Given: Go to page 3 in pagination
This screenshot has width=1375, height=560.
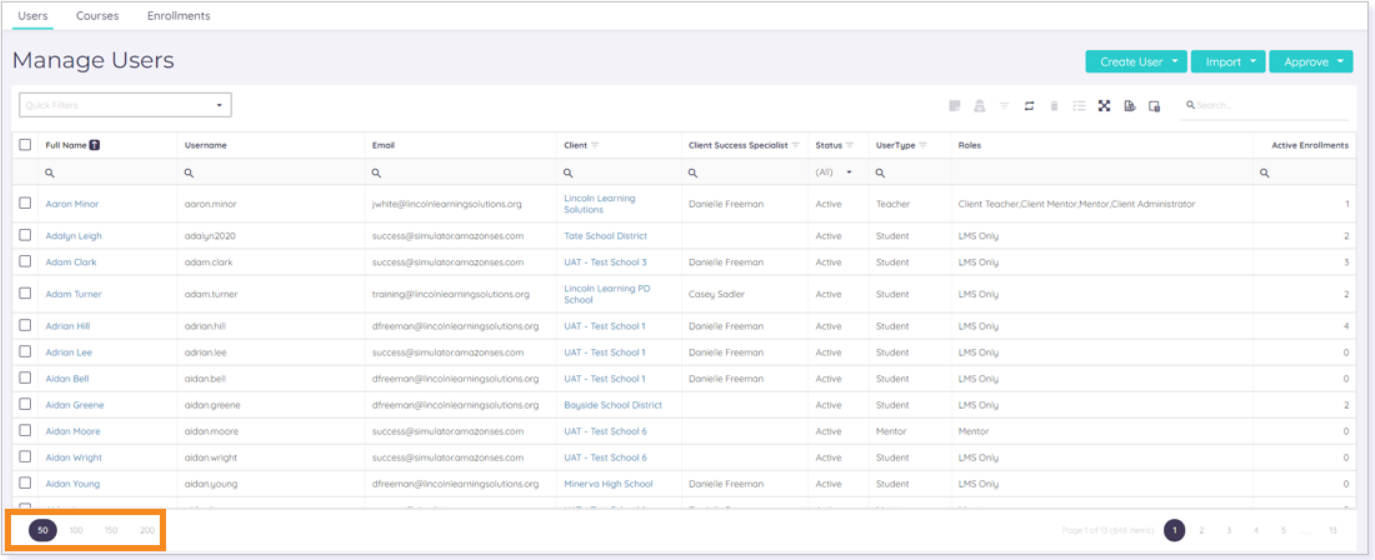Looking at the screenshot, I should click(x=1229, y=530).
